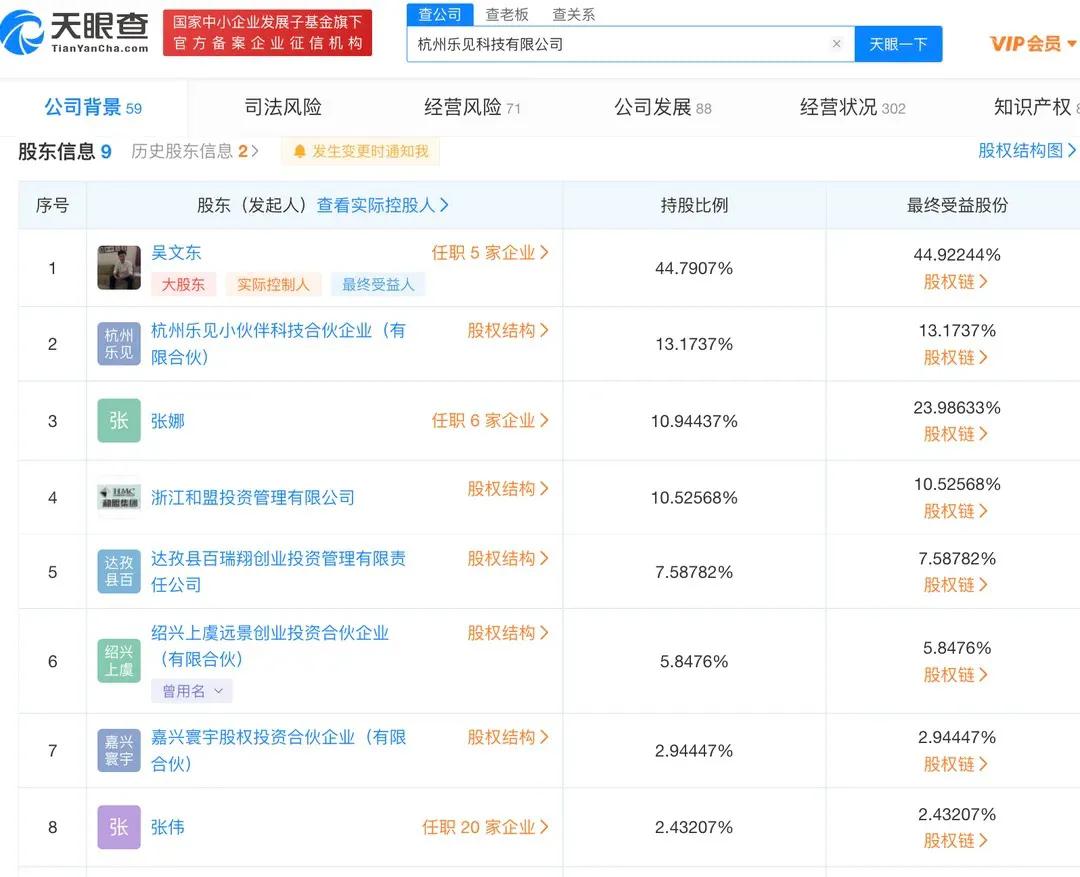Screen dimensions: 1080x877
Task: Open 股权链 for the 2.94447% row
Action: click(x=955, y=763)
